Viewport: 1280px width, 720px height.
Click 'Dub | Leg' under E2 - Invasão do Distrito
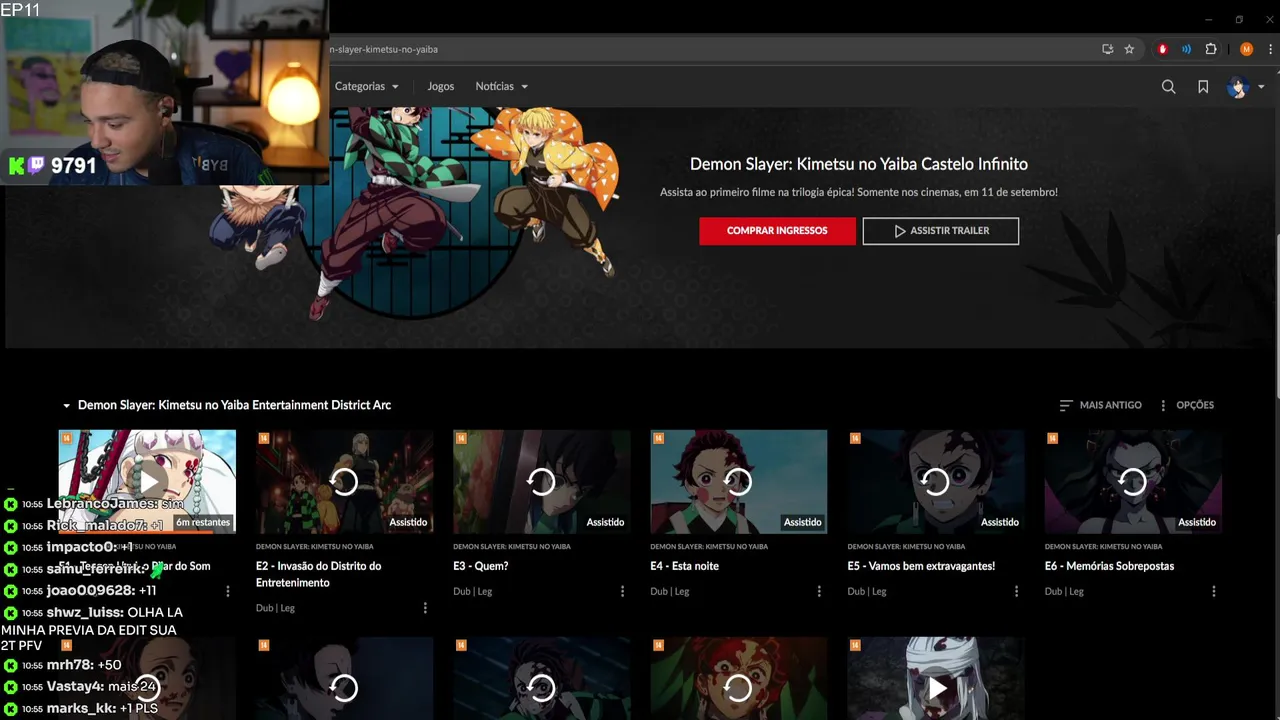coord(275,608)
